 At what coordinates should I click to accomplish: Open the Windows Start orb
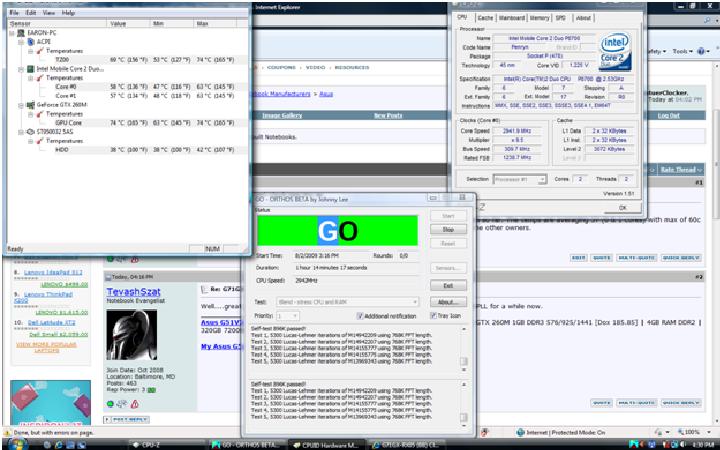(x=17, y=444)
